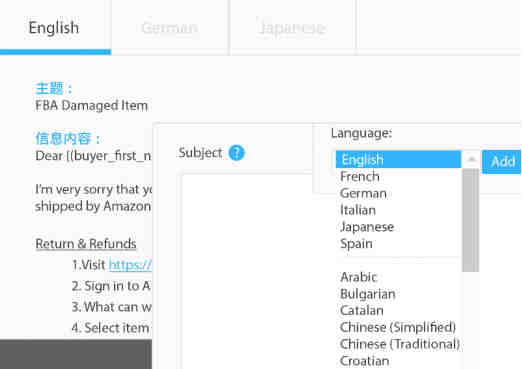Pick Croatian from the language list
The width and height of the screenshot is (522, 369).
tap(398, 361)
